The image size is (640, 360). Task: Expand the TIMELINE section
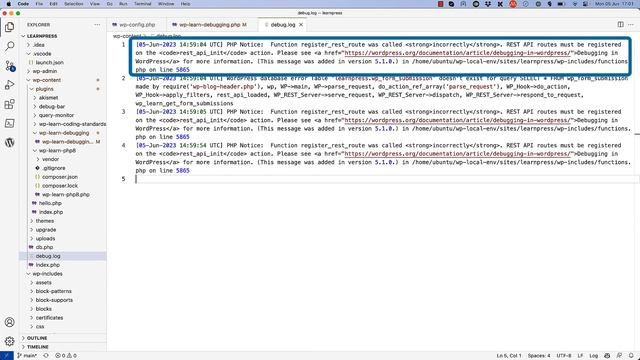tap(38, 347)
